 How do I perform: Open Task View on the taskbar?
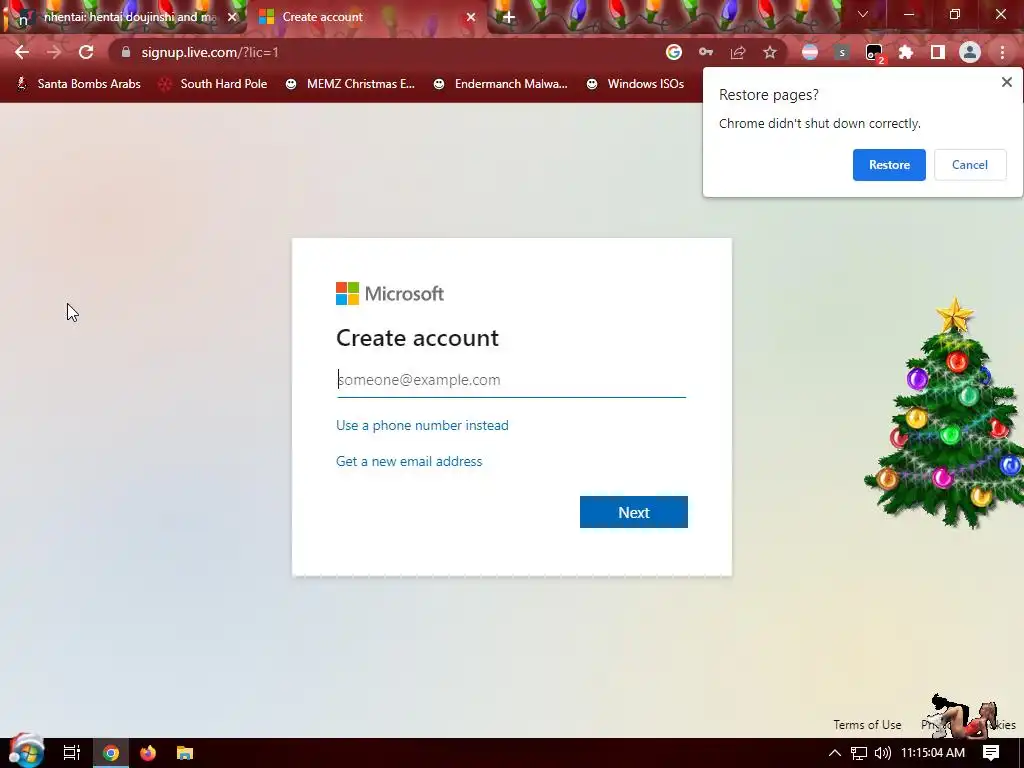pos(72,753)
